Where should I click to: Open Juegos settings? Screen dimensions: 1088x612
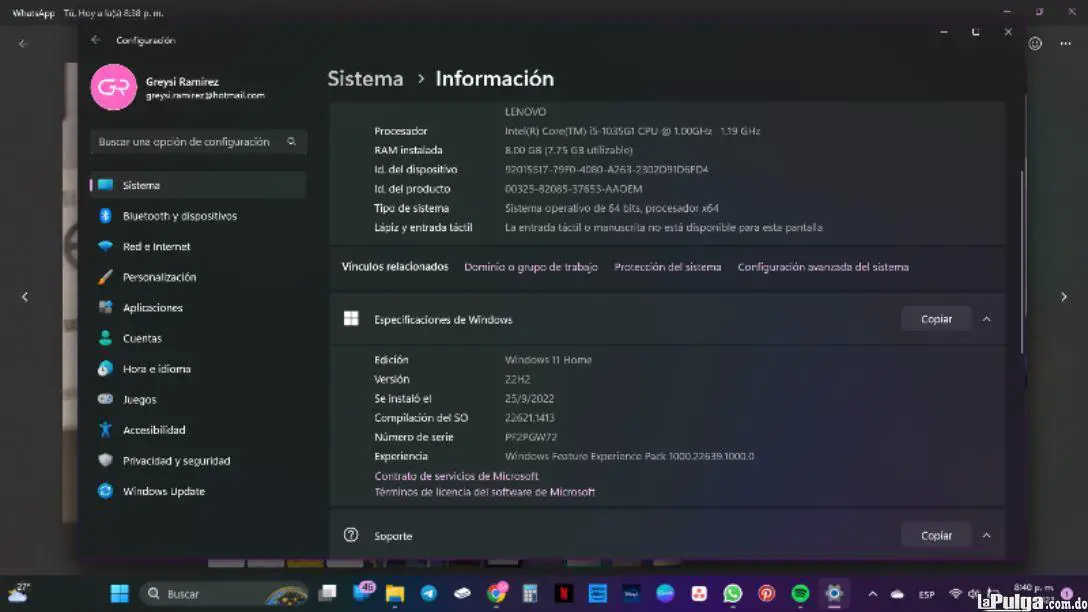pos(198,399)
